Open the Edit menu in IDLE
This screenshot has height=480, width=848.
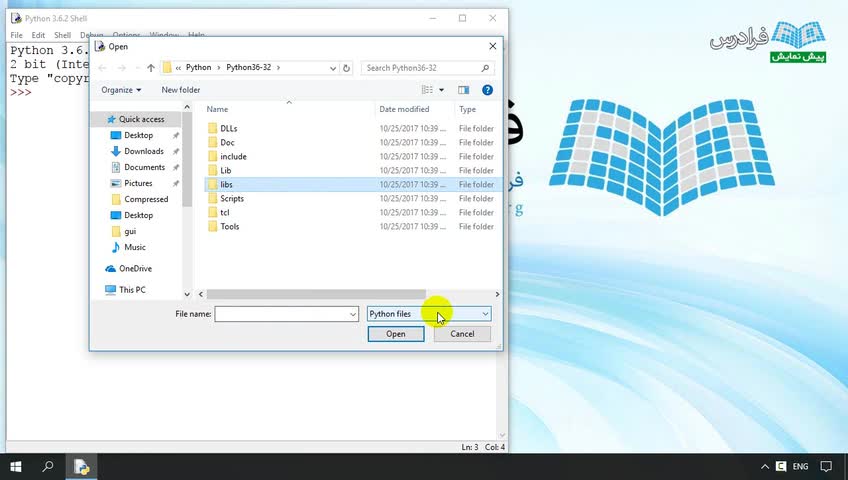coord(38,35)
